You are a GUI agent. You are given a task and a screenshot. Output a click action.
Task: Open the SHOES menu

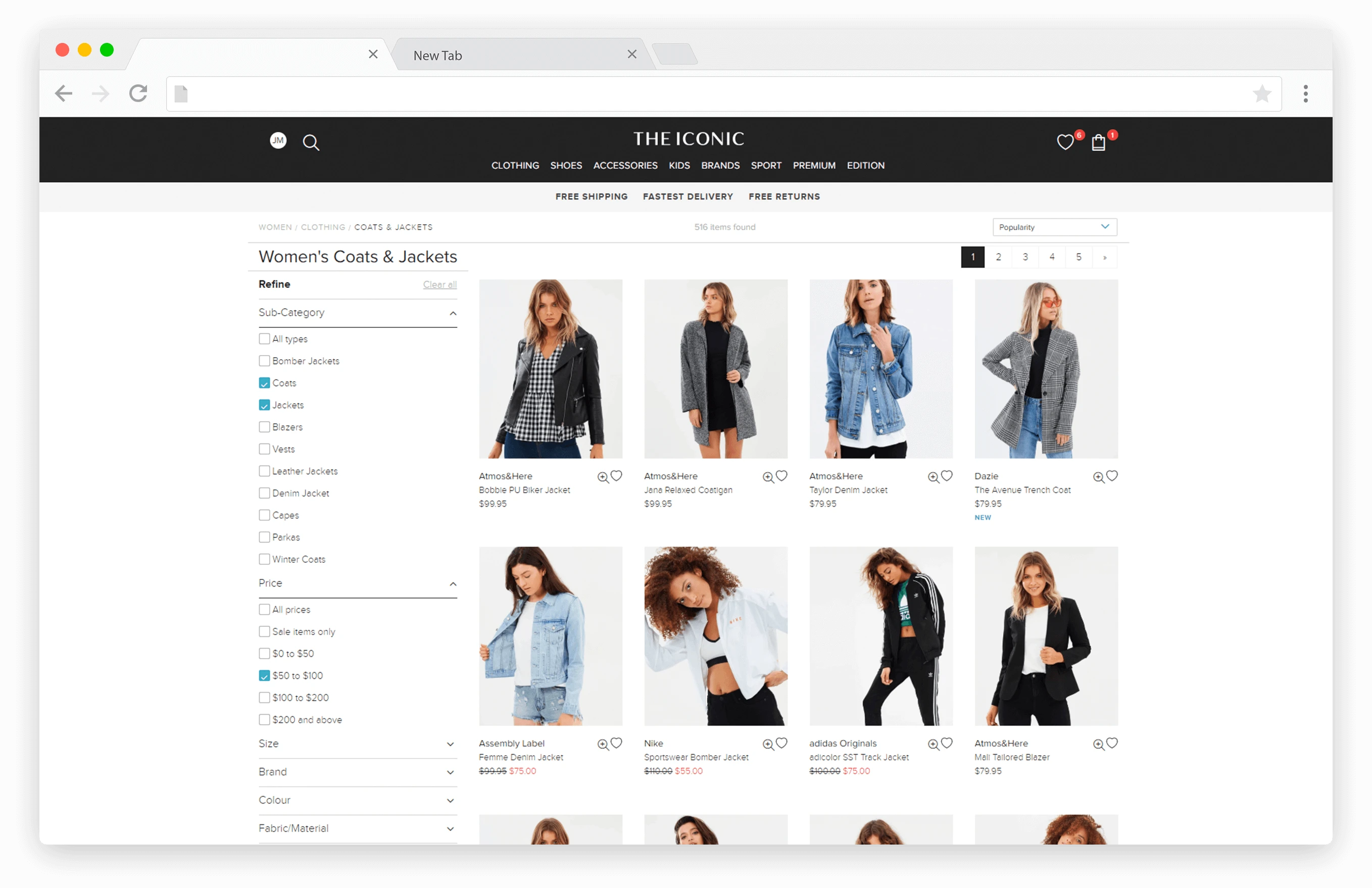point(565,166)
